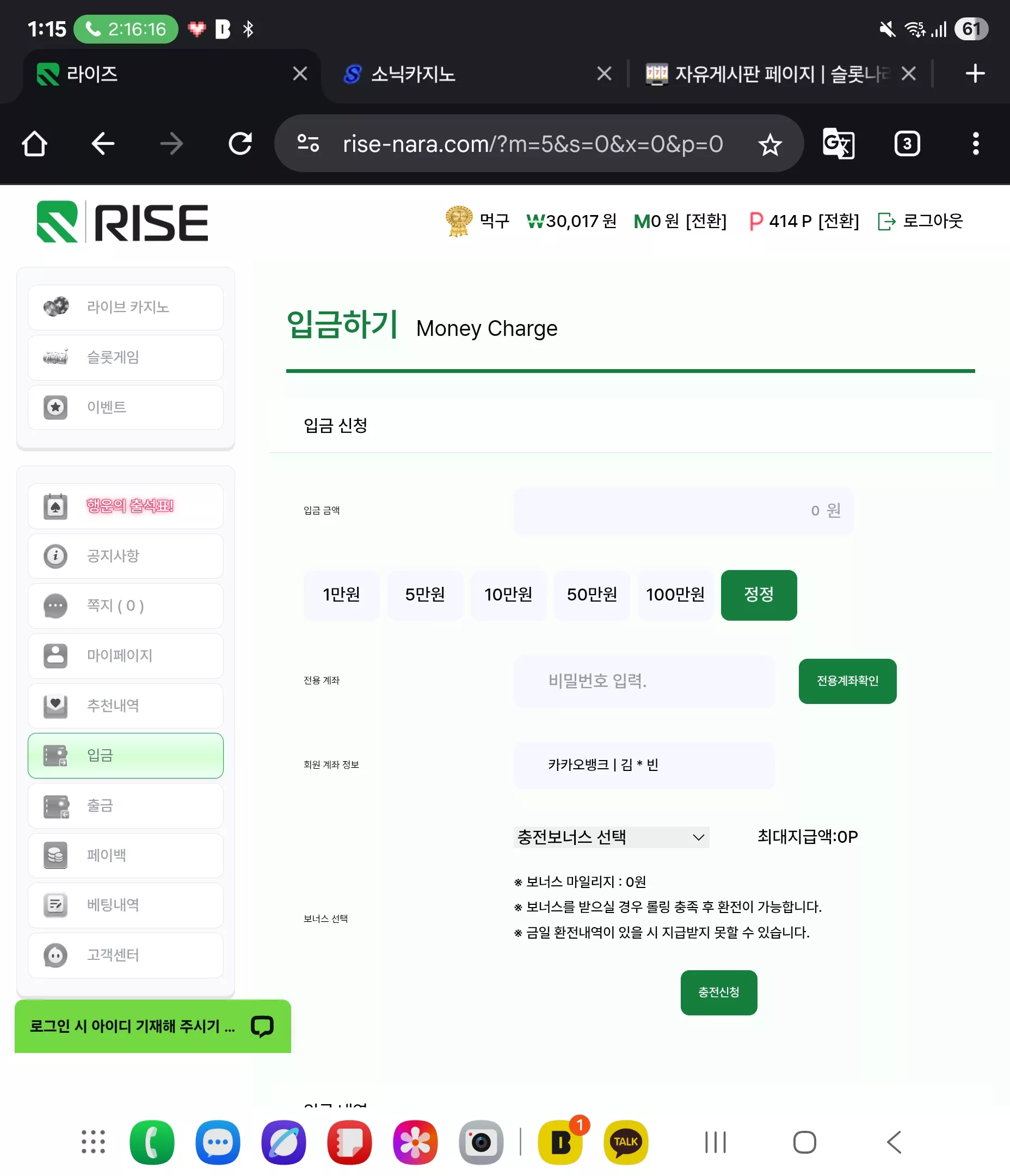Open the tab switcher showing 3
Image resolution: width=1010 pixels, height=1176 pixels.
tap(907, 144)
